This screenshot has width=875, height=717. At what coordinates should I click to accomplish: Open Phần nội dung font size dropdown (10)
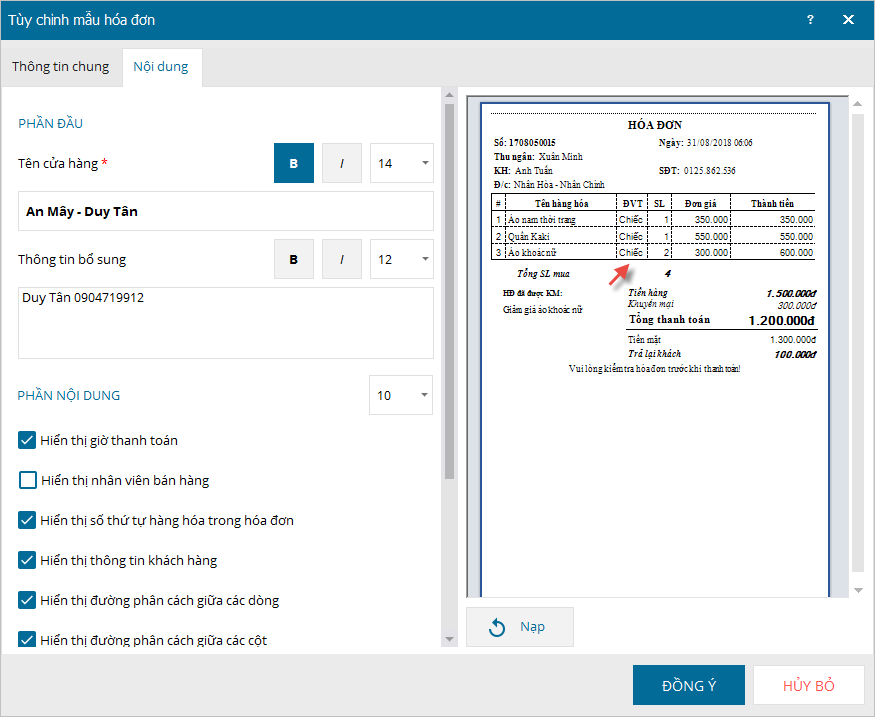coord(401,395)
